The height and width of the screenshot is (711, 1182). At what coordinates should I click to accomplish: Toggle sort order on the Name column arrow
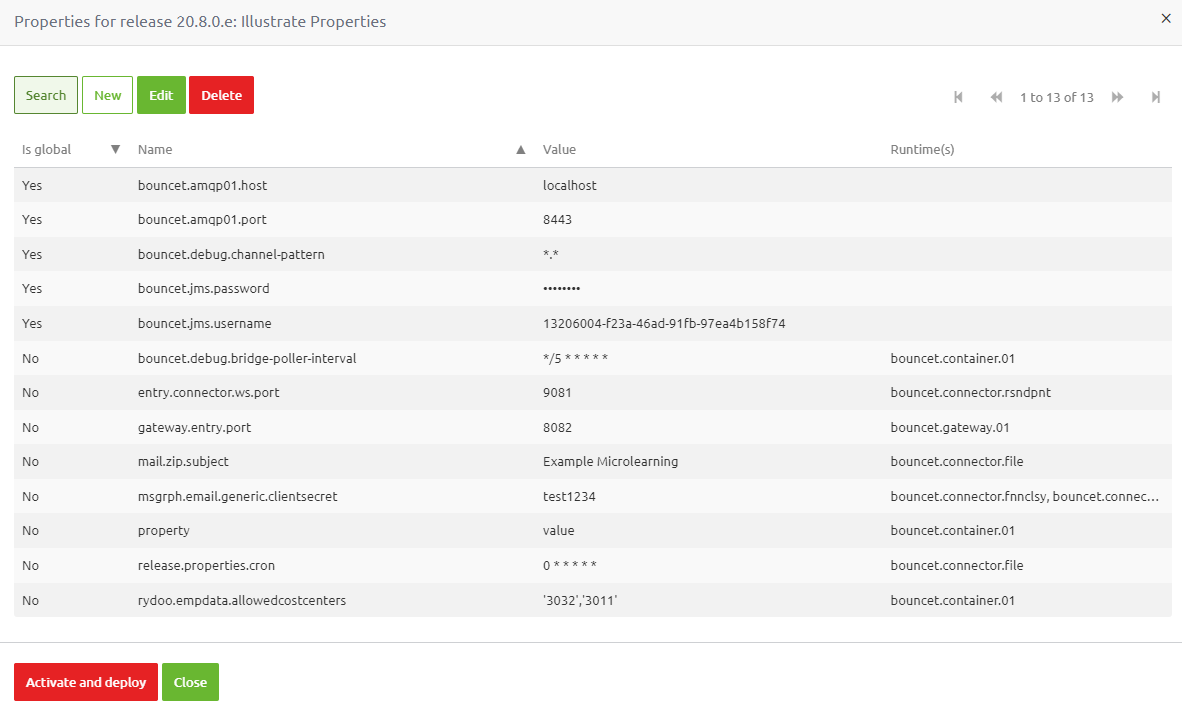pyautogui.click(x=520, y=148)
